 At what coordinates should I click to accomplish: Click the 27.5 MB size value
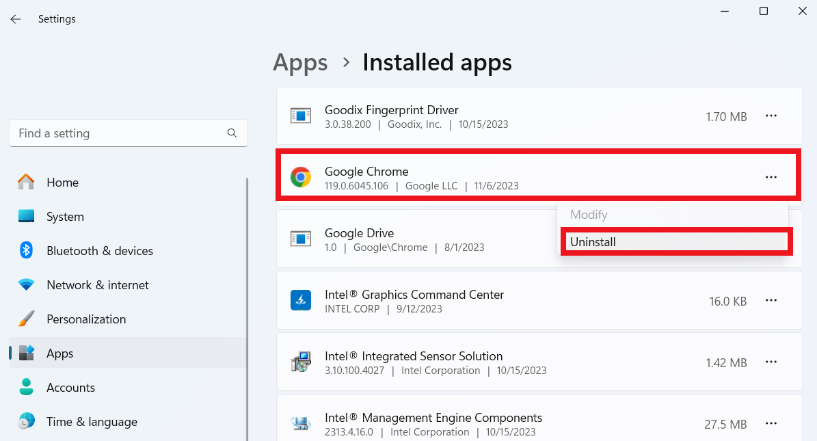[725, 424]
